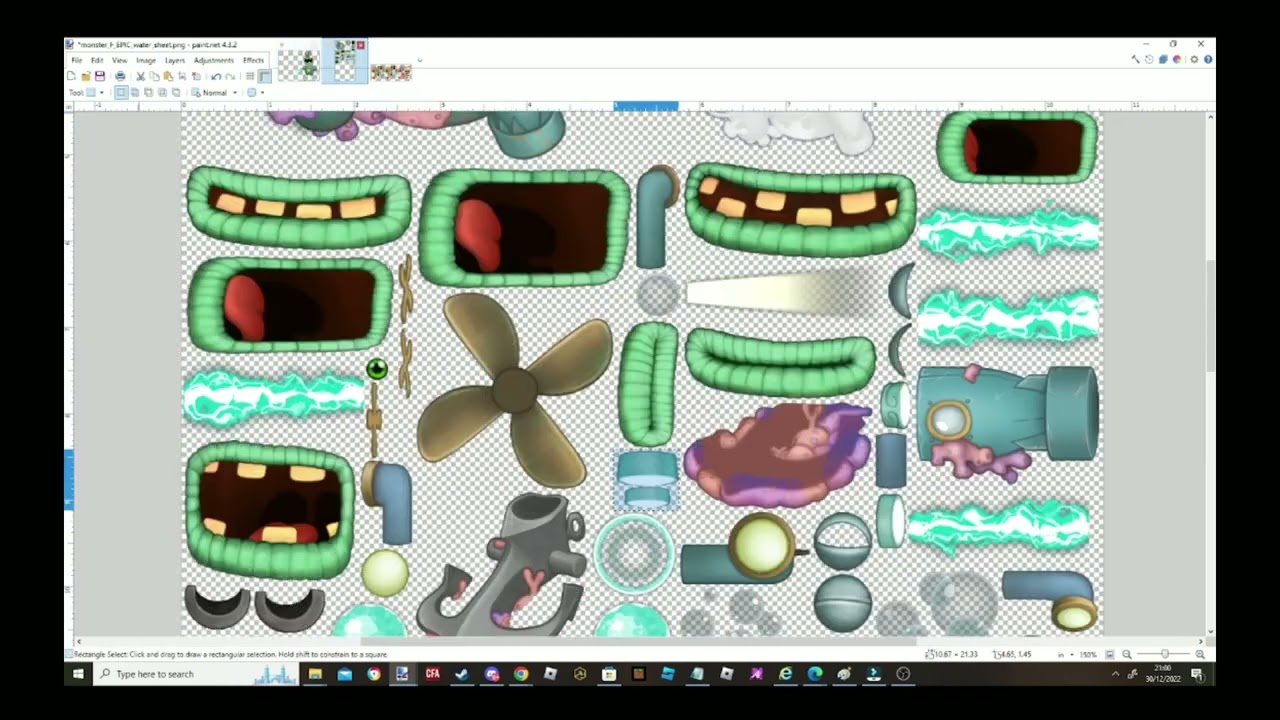Click the New image icon
This screenshot has width=1280, height=720.
pos(71,76)
